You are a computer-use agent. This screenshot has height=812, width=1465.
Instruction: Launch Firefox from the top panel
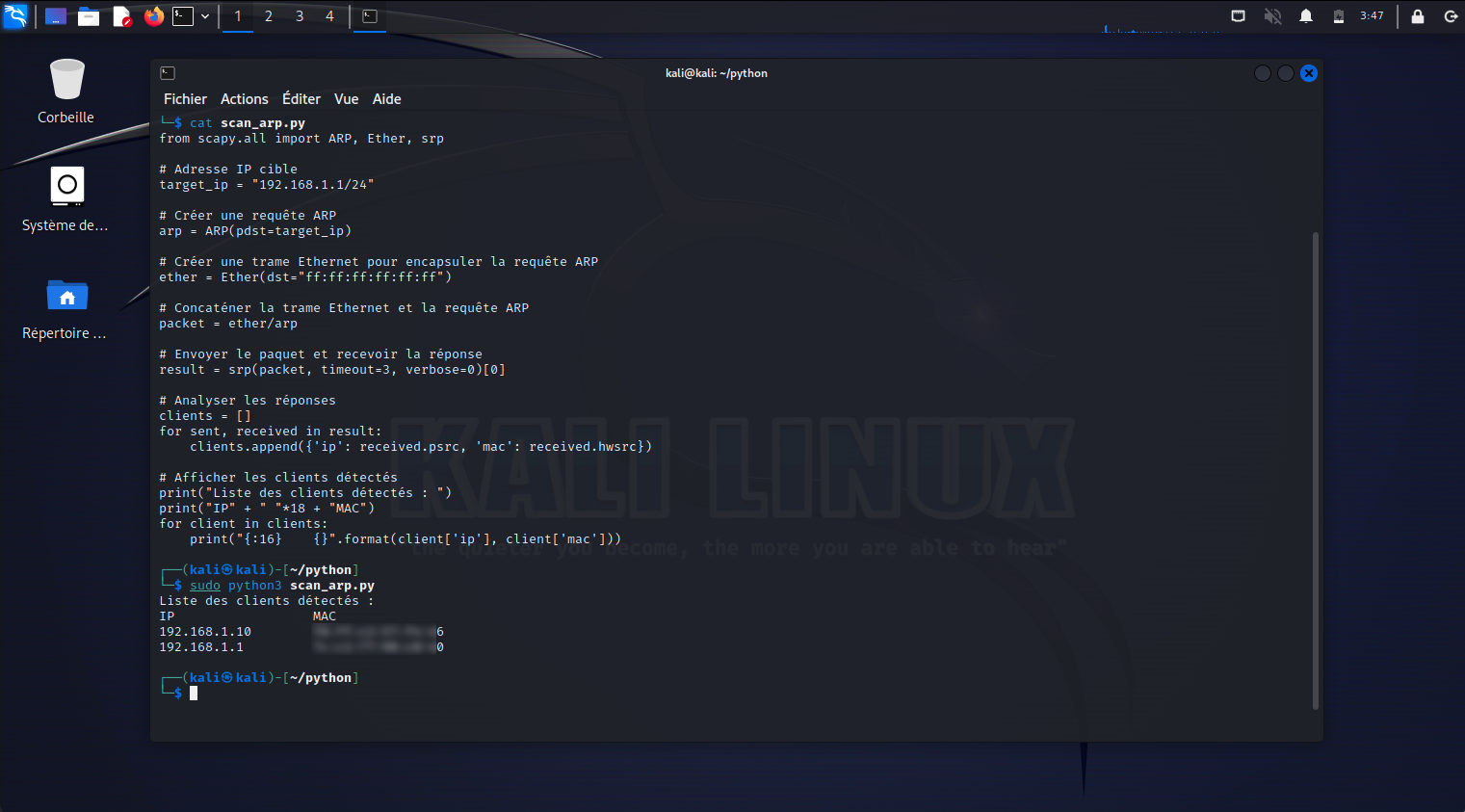153,15
